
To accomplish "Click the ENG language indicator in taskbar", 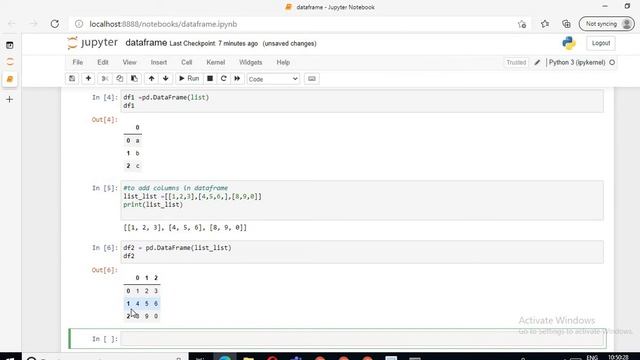I will pyautogui.click(x=592, y=357).
